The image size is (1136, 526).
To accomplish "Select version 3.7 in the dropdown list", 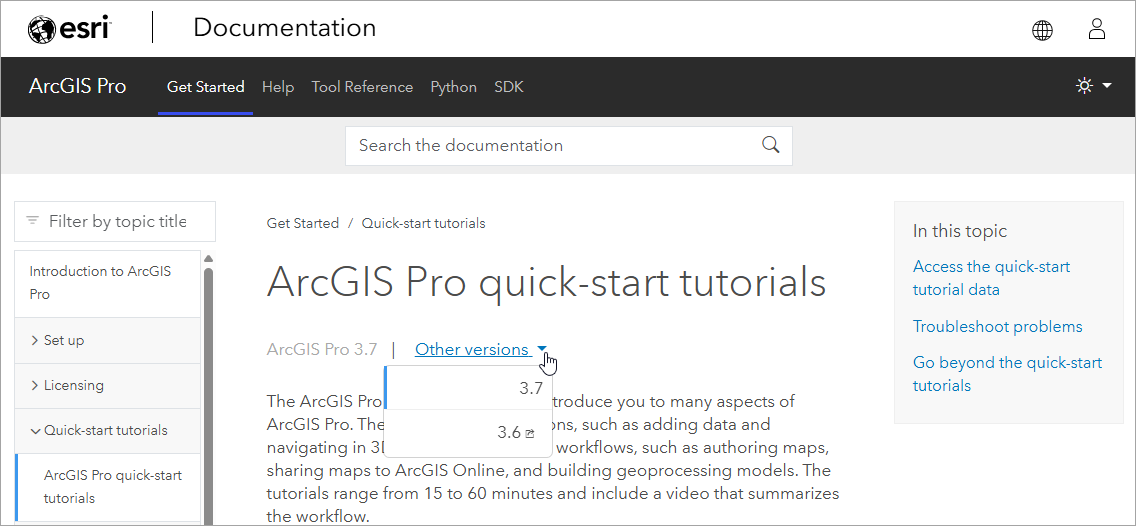I will click(x=468, y=388).
